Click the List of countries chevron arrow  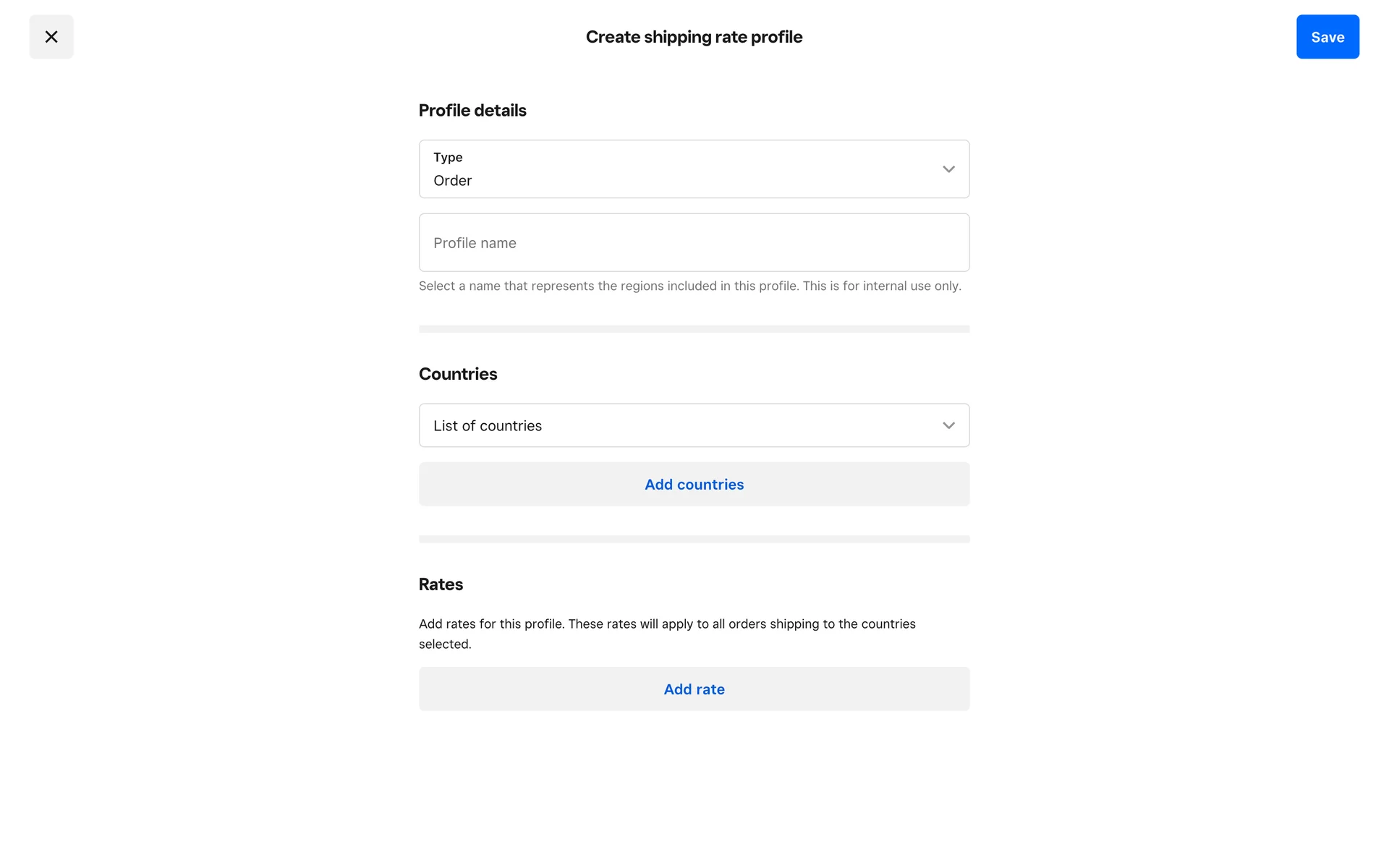948,425
